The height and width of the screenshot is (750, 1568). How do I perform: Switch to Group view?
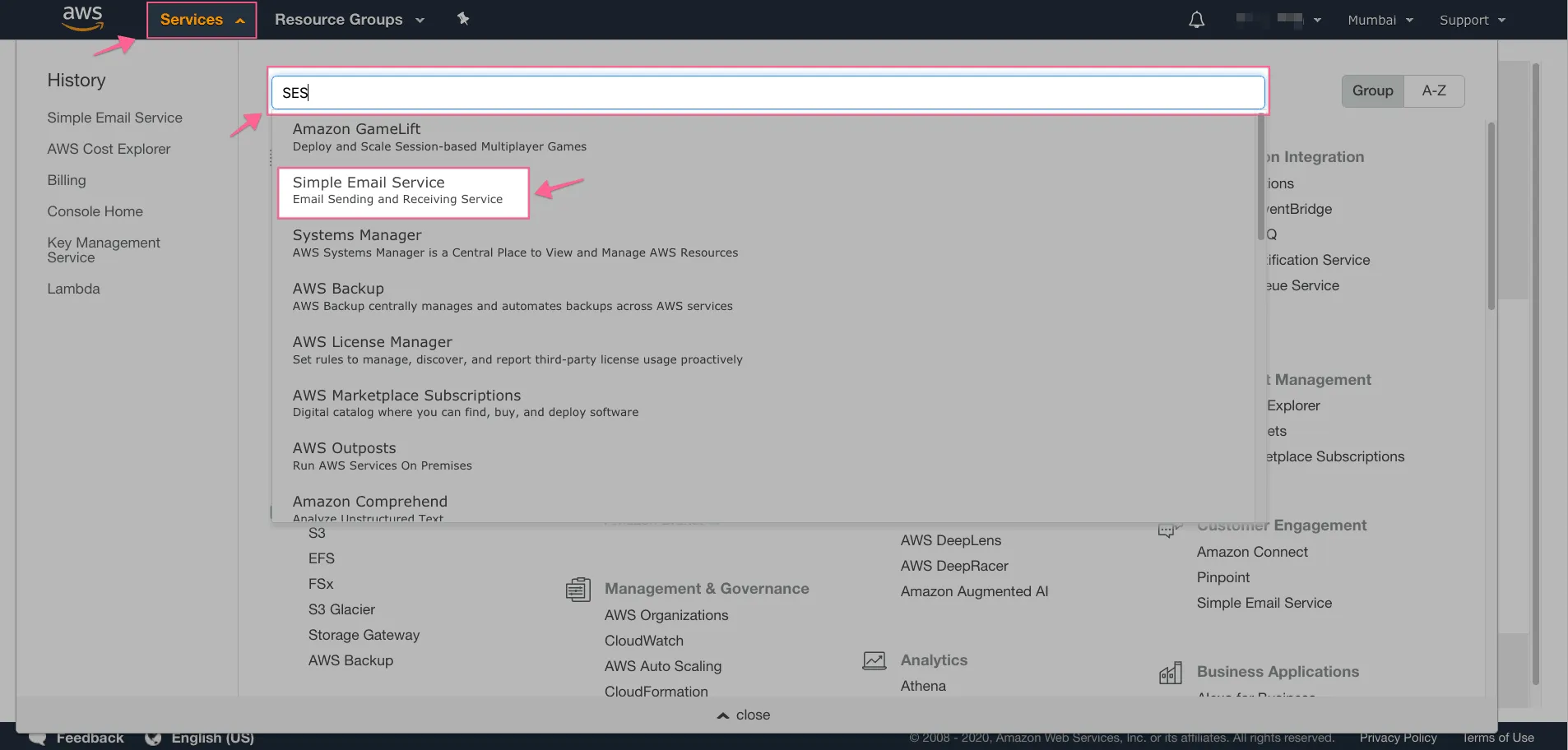1373,90
